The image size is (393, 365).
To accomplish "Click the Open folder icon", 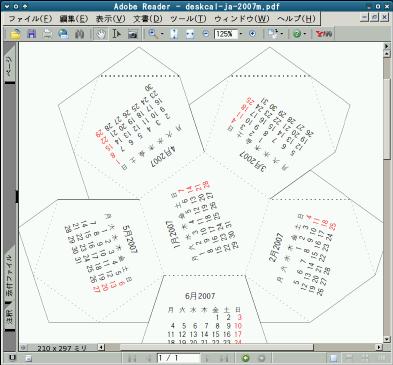I will [15, 34].
